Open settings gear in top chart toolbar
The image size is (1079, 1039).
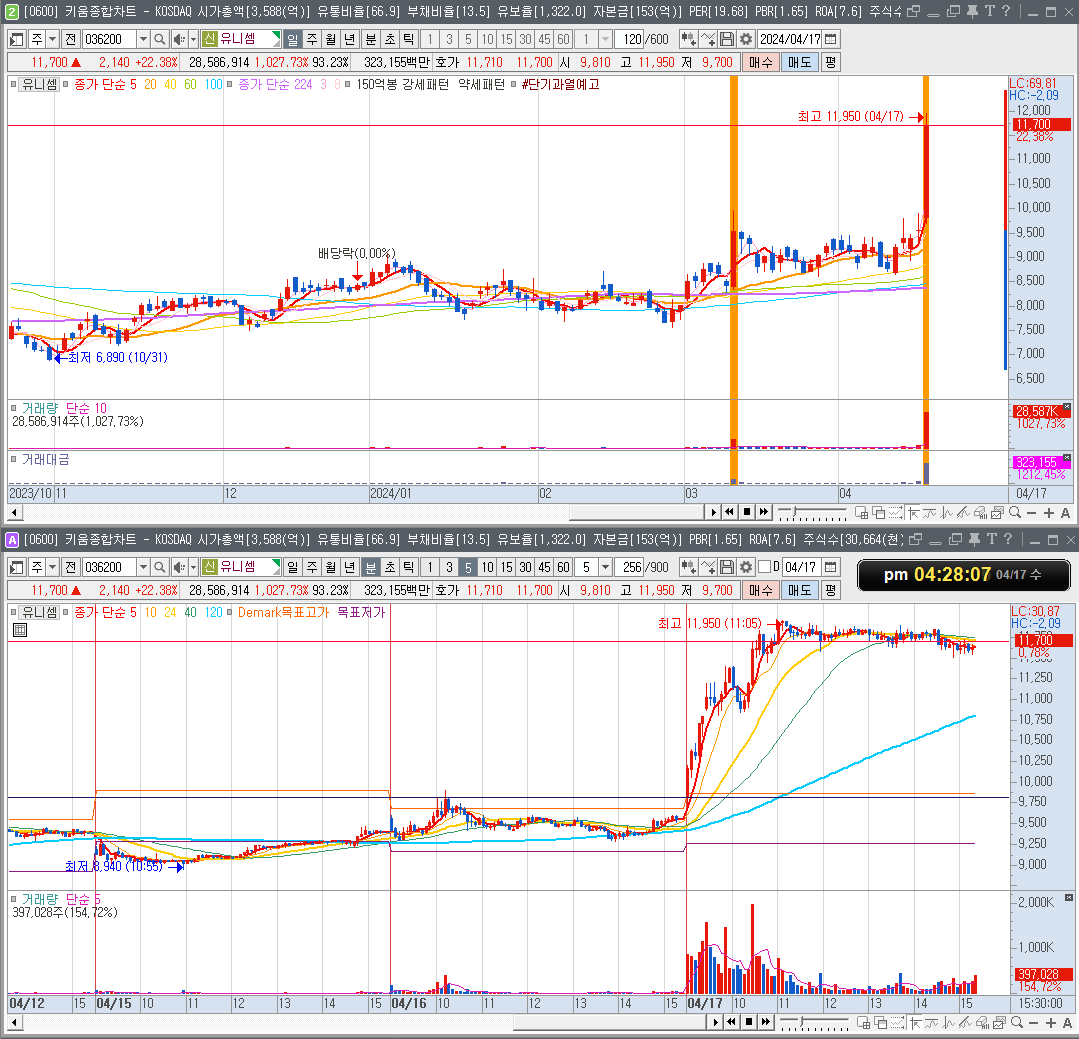tap(746, 39)
